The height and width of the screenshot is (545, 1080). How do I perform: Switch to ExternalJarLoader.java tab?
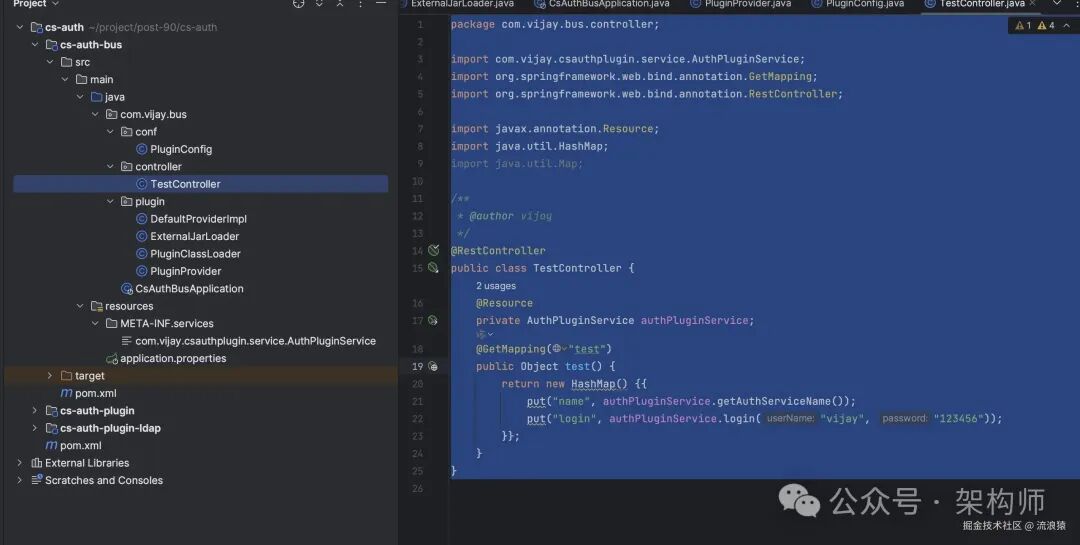tap(461, 3)
